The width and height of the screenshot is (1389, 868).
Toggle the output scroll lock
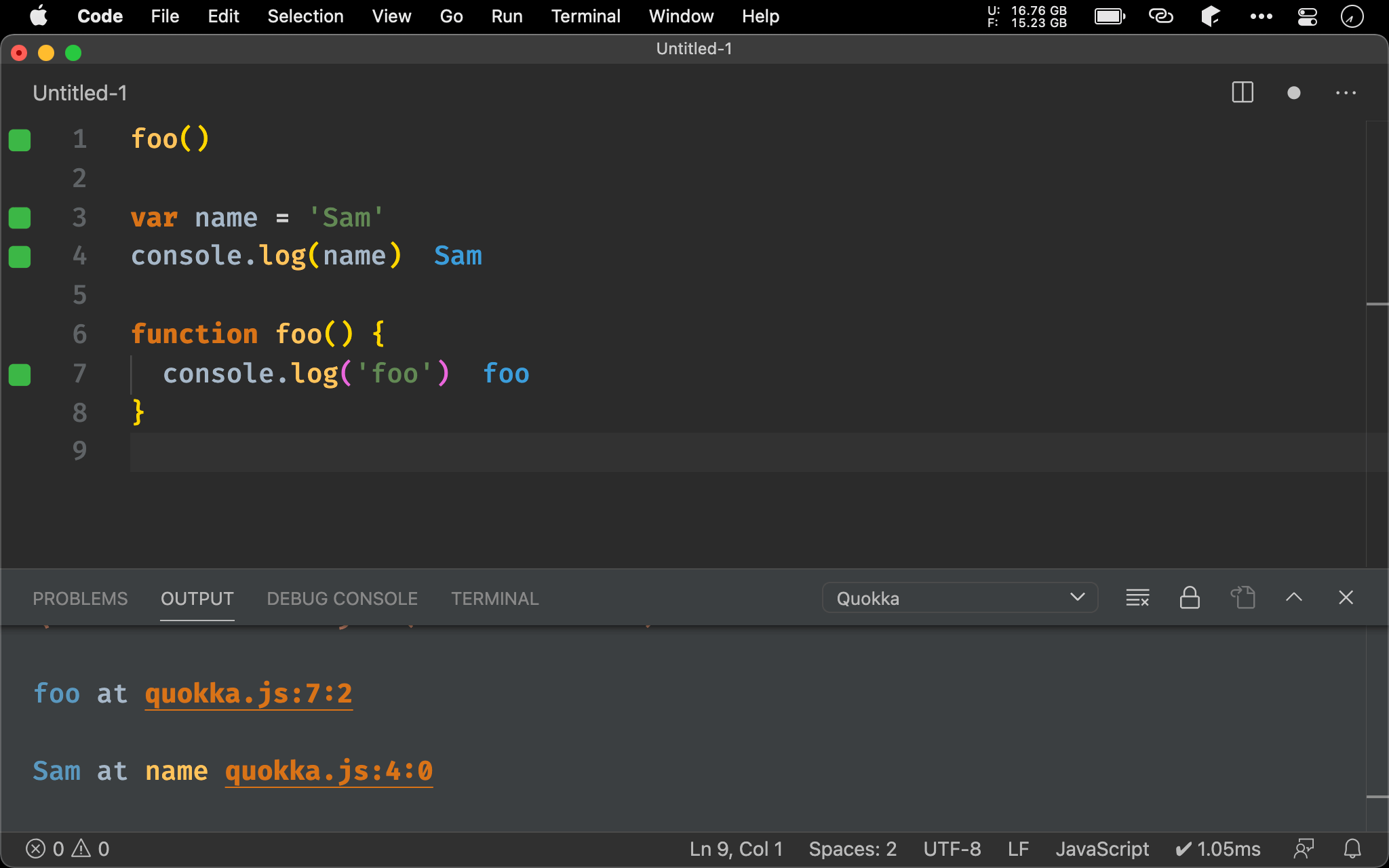1190,597
